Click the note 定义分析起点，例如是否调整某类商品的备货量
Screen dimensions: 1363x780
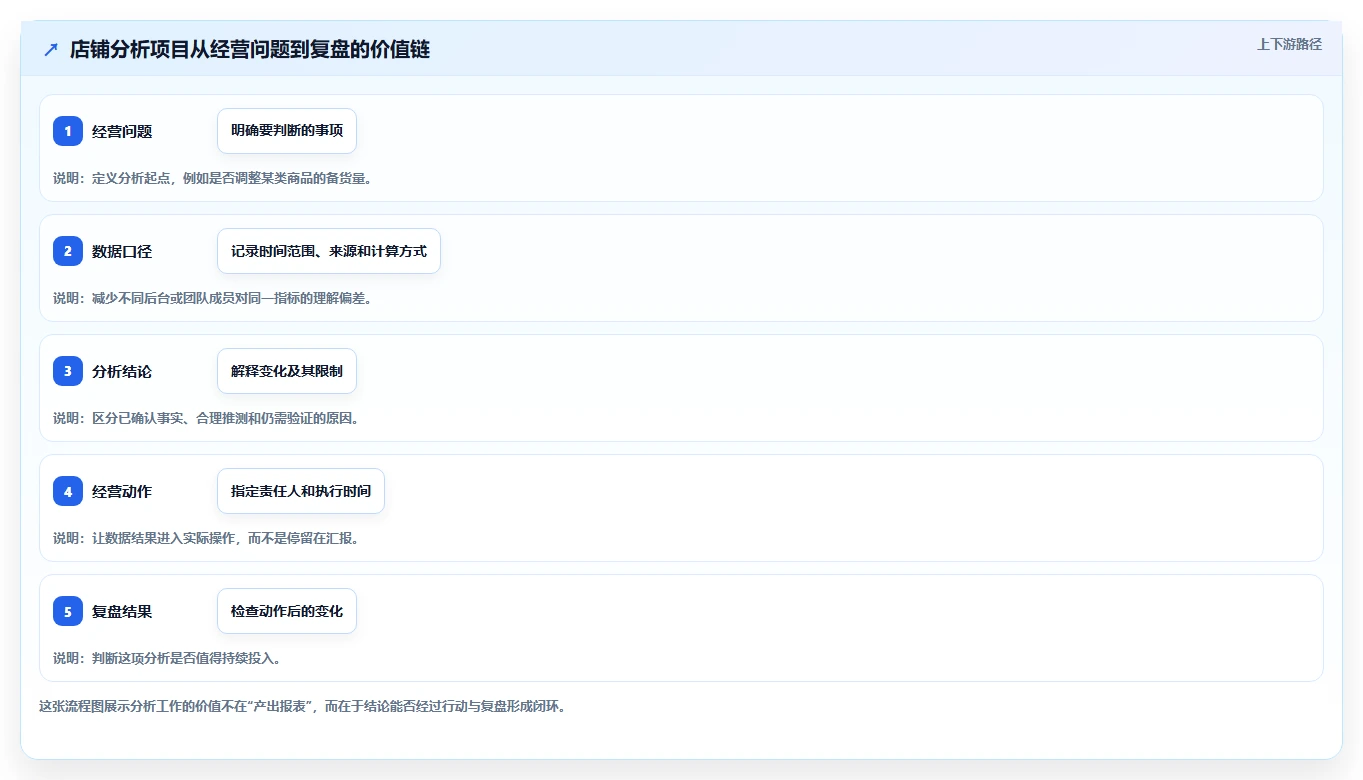point(213,178)
